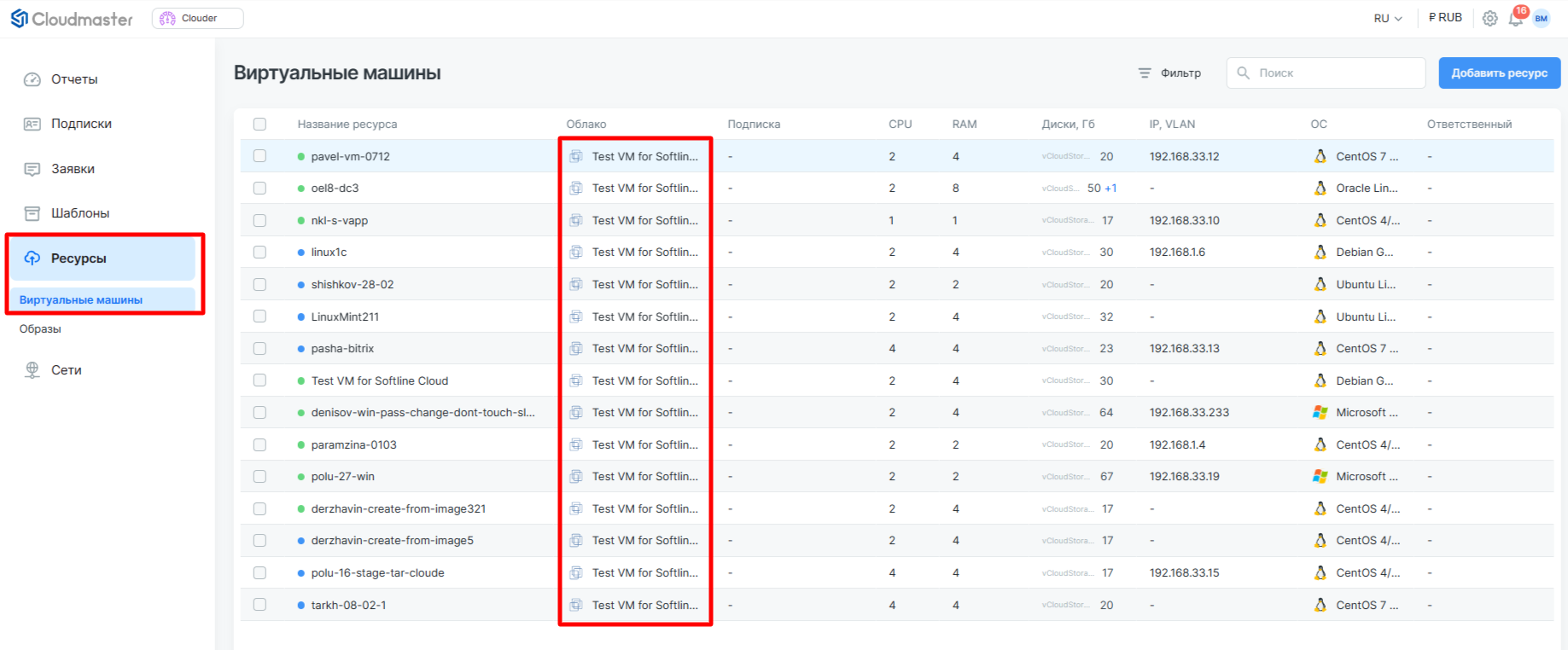
Task: Click the Отчеты gauge icon in sidebar
Action: 32,79
